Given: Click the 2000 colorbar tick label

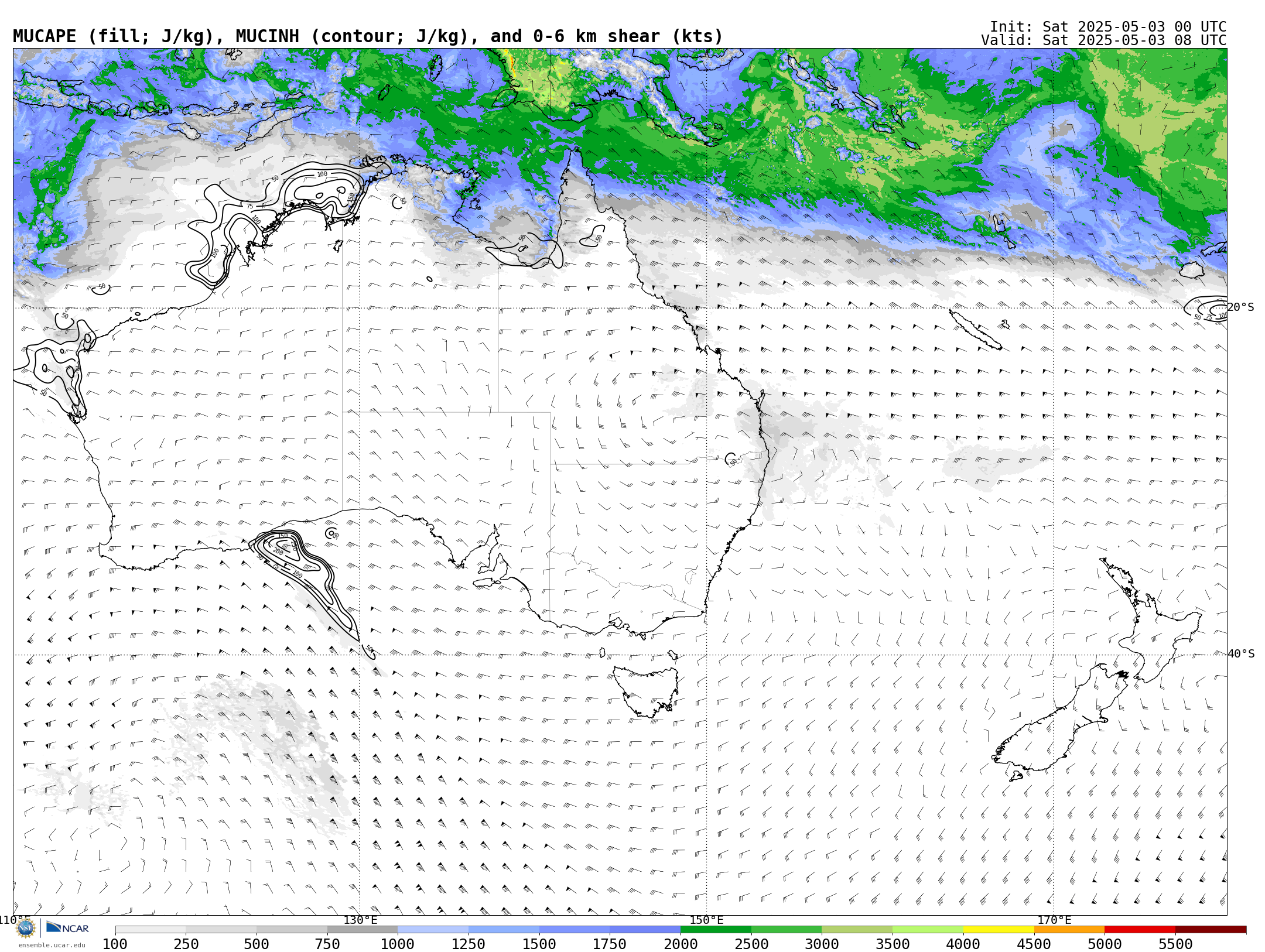Looking at the screenshot, I should (681, 944).
